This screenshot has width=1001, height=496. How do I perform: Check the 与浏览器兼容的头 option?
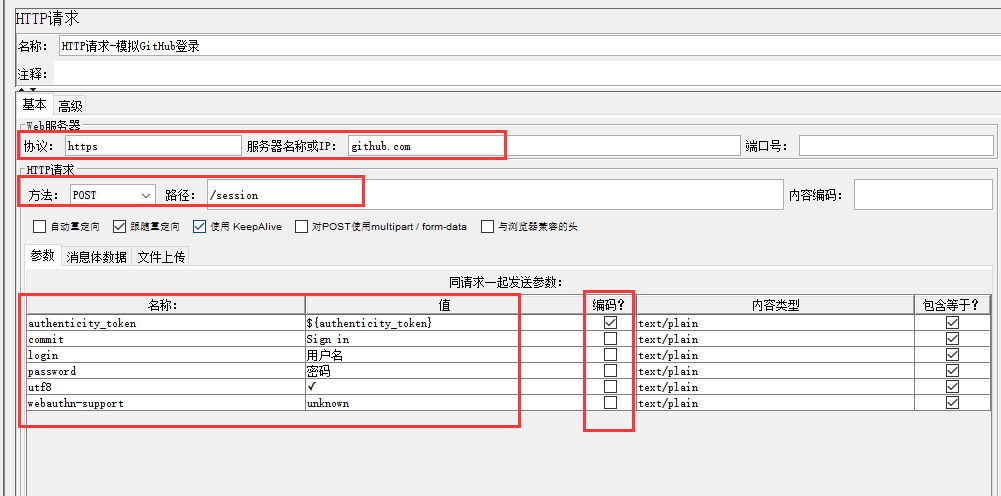[488, 227]
